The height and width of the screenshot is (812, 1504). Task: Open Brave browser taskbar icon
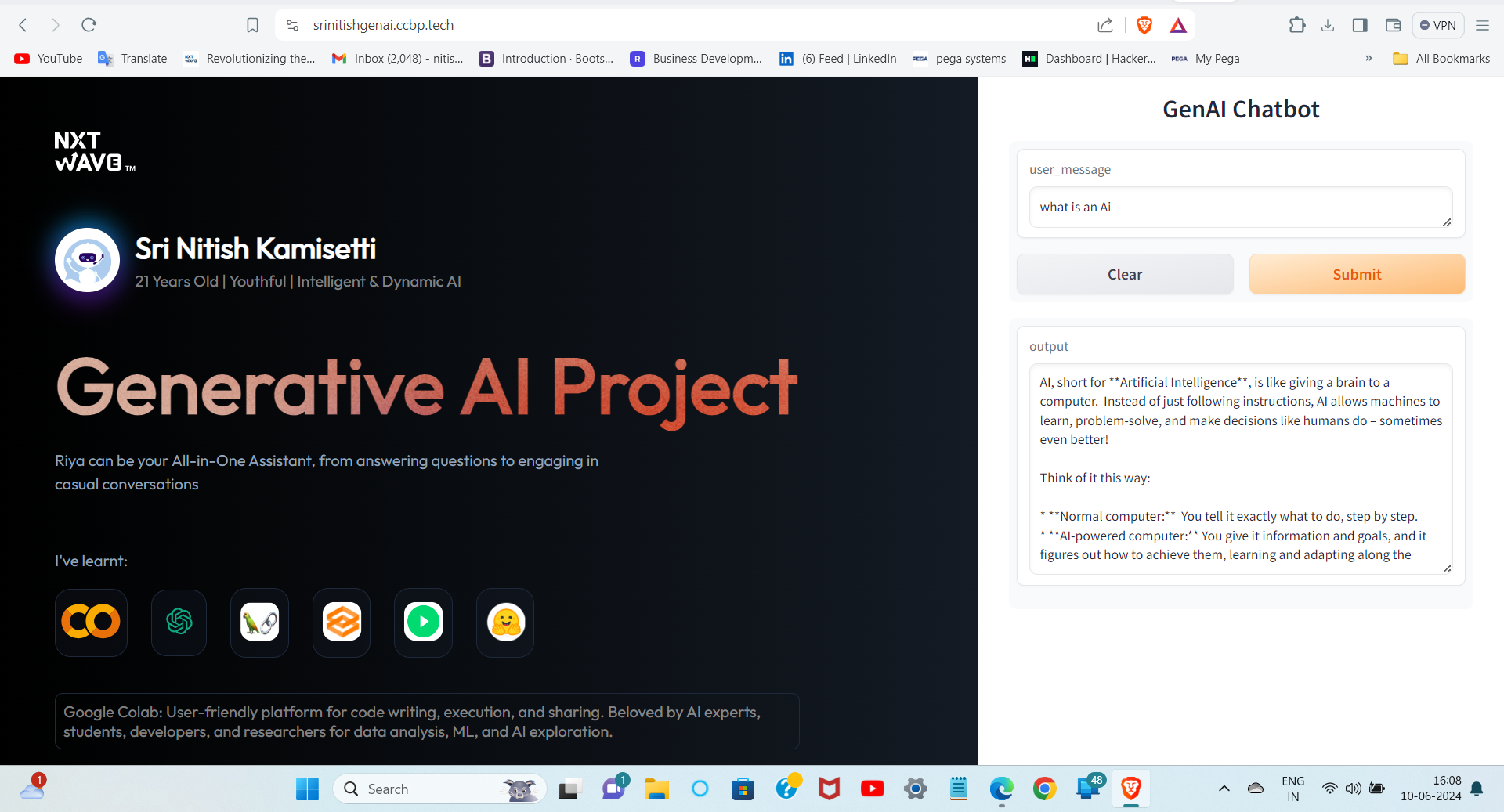[1130, 789]
